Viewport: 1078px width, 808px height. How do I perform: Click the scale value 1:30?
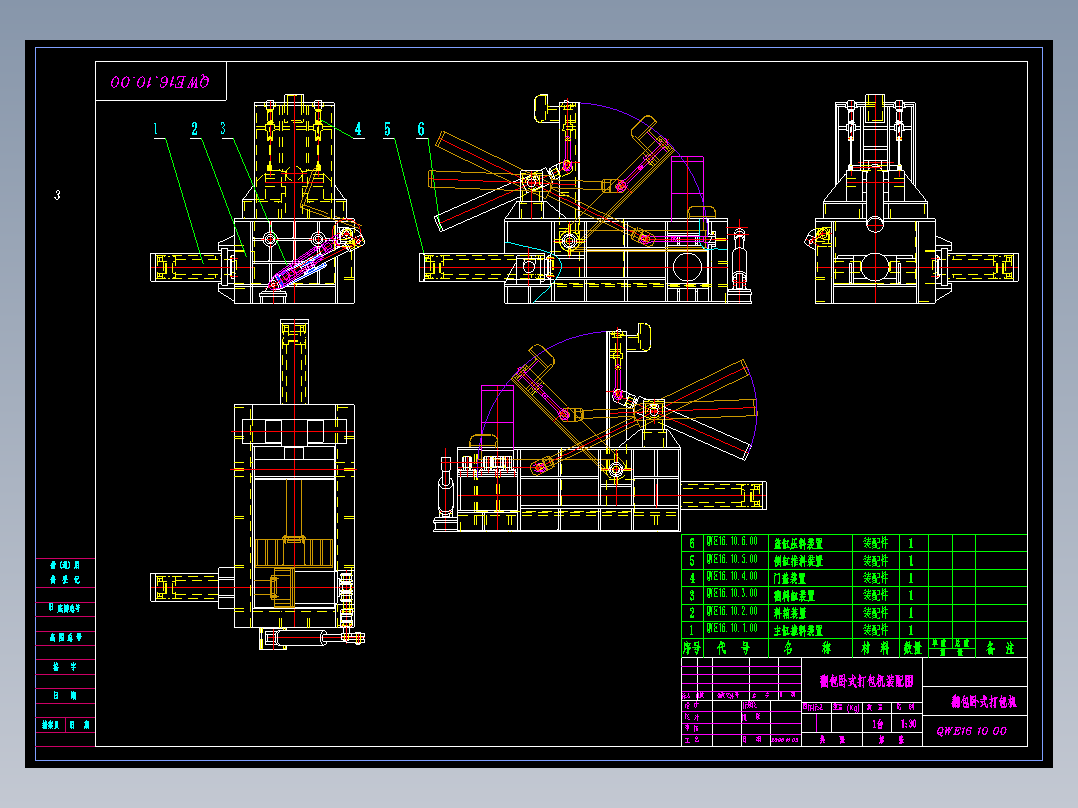click(x=908, y=724)
